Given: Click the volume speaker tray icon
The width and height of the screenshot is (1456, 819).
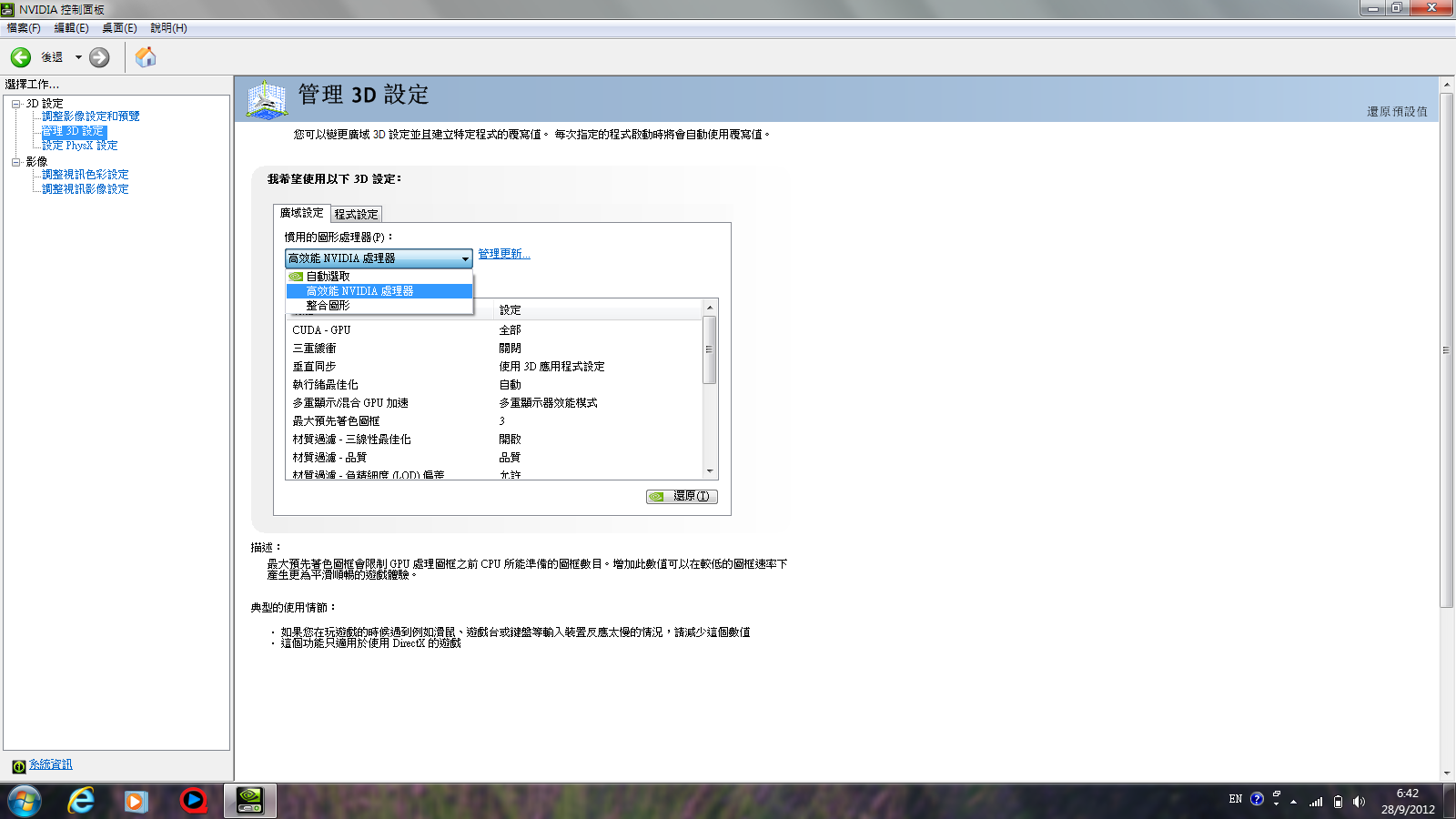Looking at the screenshot, I should 1359,802.
